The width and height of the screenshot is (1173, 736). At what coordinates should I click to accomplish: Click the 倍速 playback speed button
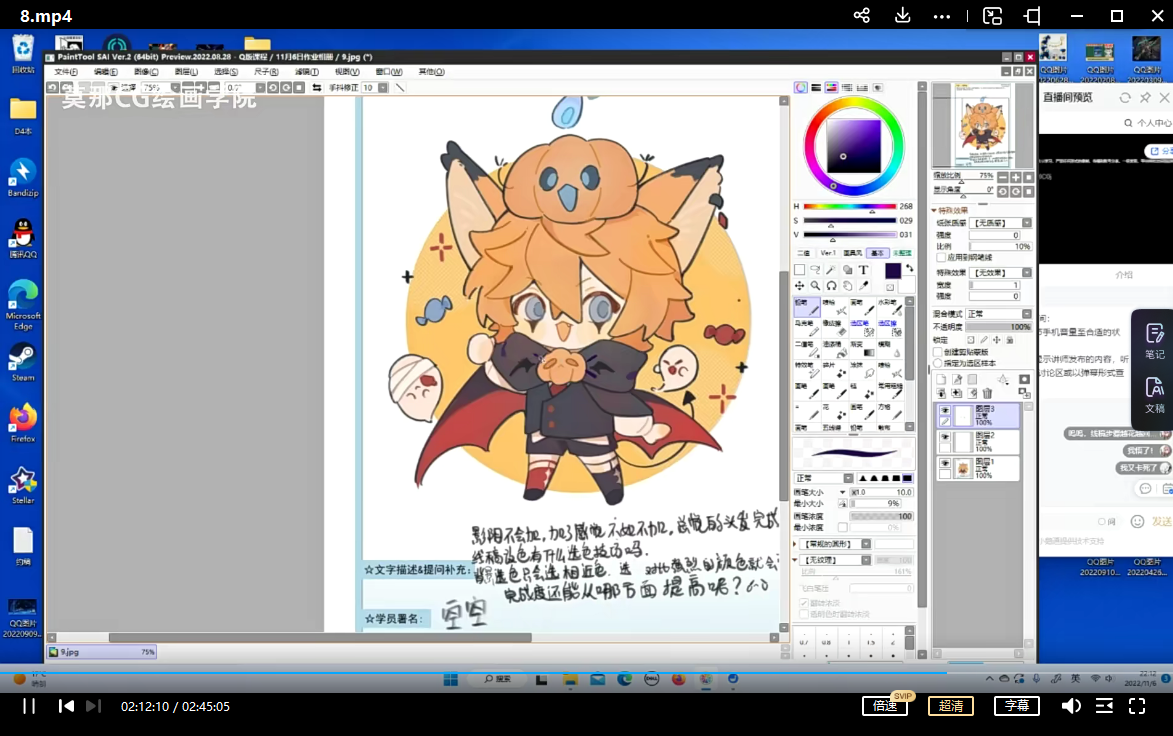pos(885,706)
